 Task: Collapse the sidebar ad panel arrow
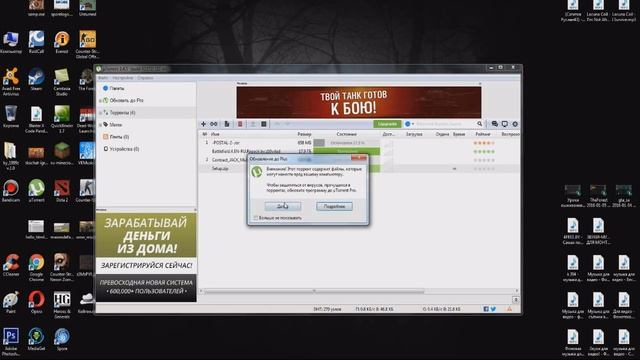[195, 210]
